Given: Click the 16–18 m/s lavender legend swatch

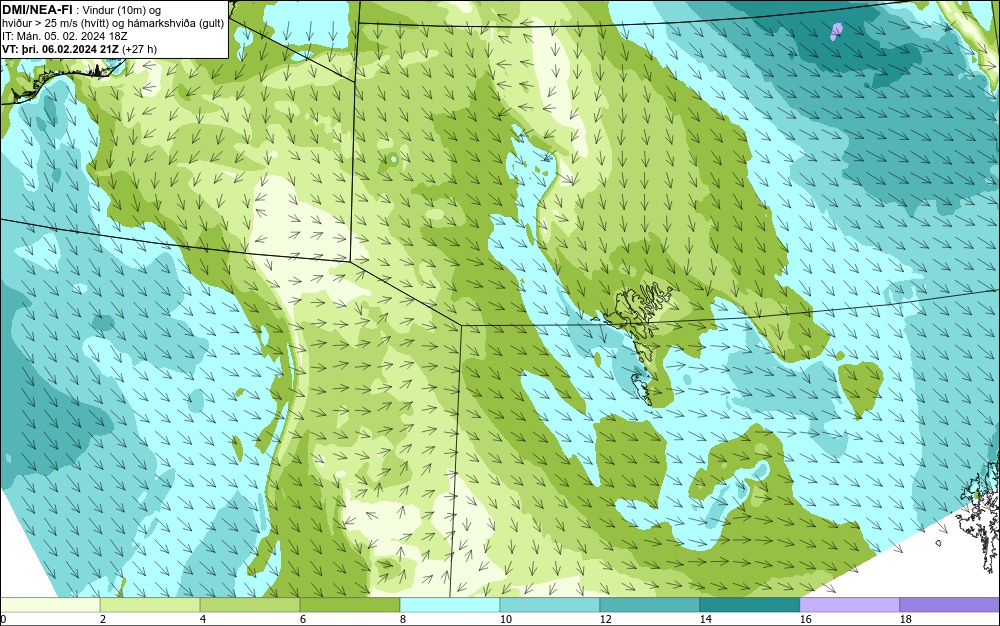Looking at the screenshot, I should tap(849, 605).
